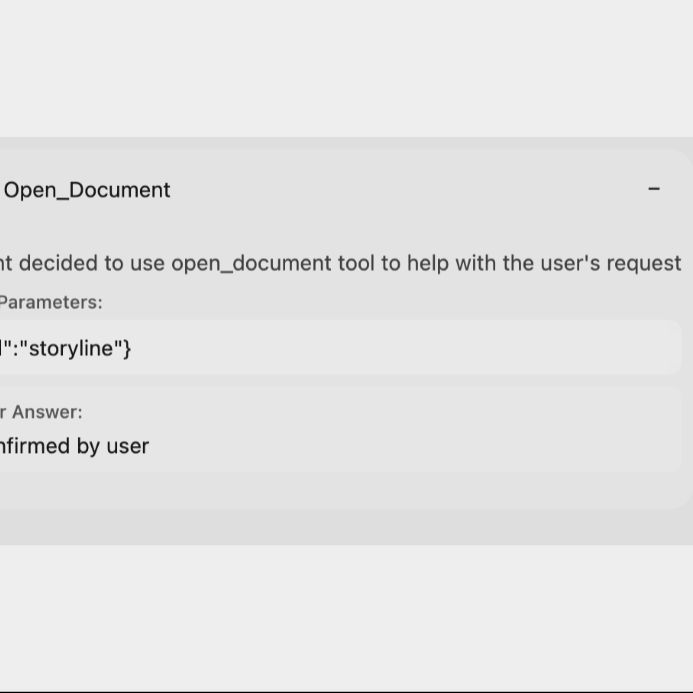Click the tool decision description sentence
Screen dimensions: 693x693
340,263
